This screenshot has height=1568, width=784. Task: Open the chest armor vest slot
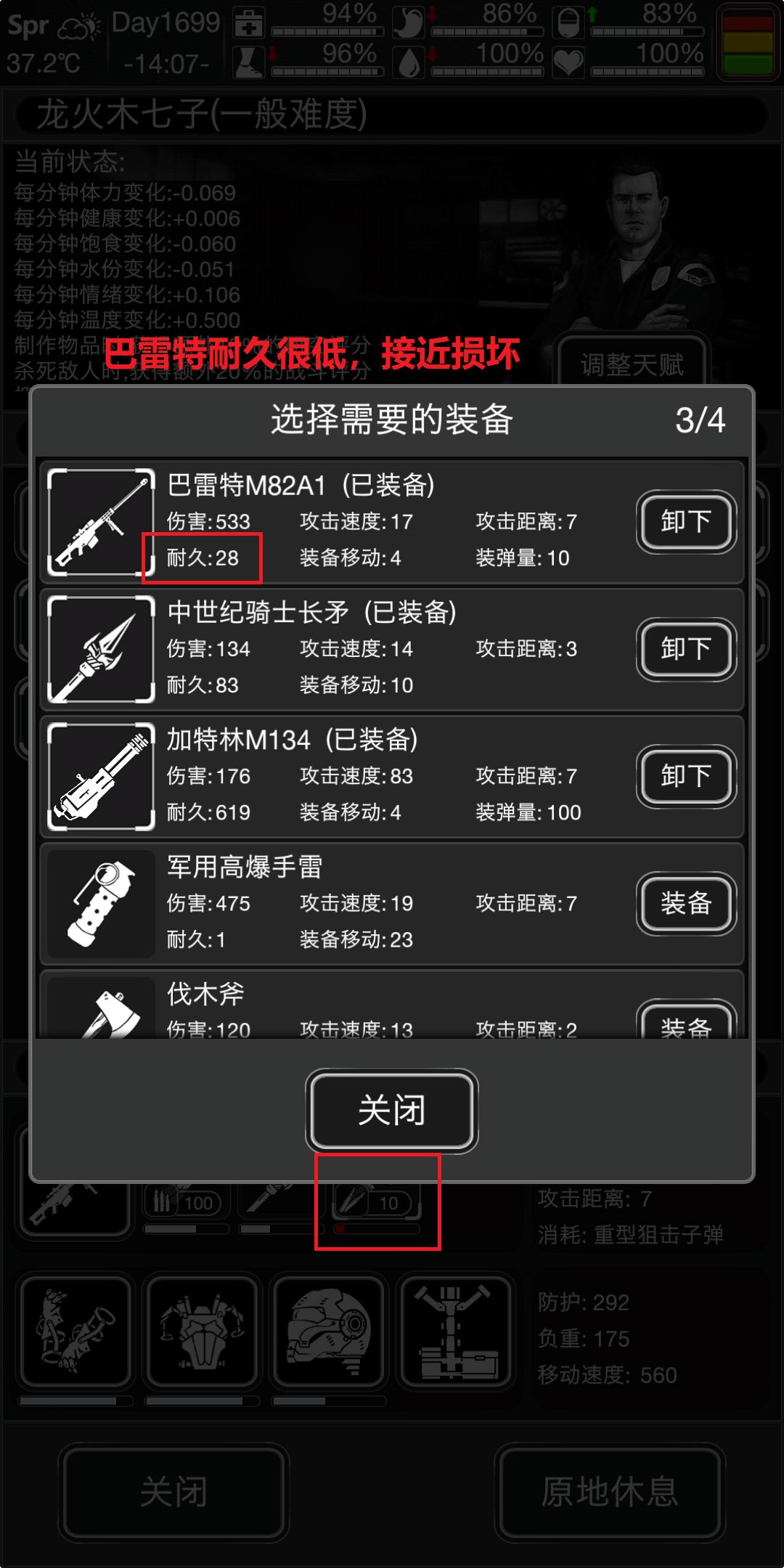(202, 1332)
